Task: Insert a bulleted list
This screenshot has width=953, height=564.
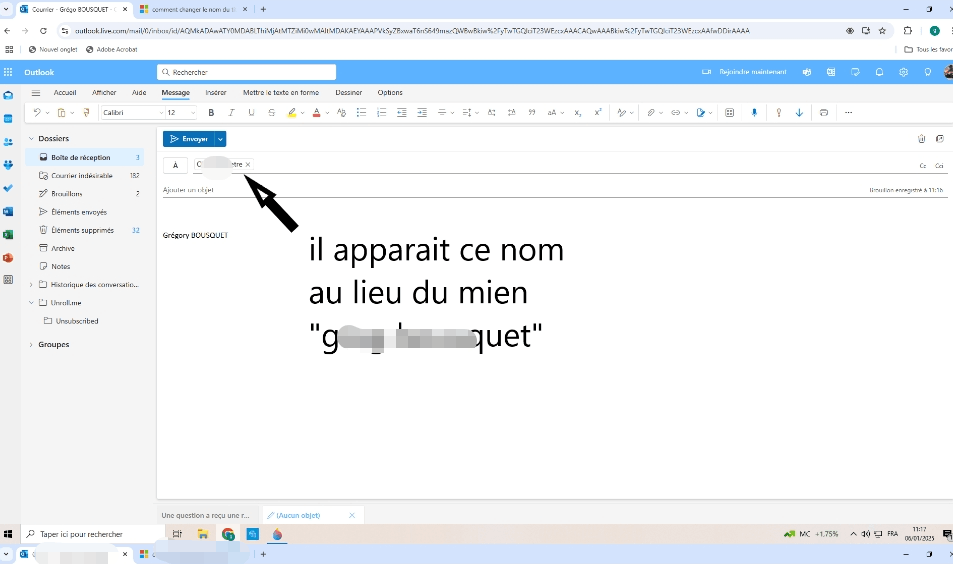Action: pyautogui.click(x=361, y=112)
